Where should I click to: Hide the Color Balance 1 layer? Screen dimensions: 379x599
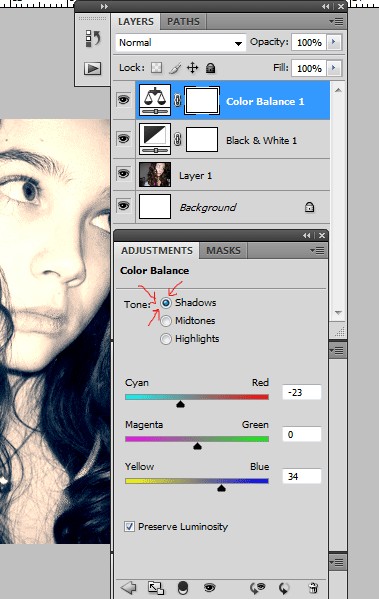pos(123,100)
